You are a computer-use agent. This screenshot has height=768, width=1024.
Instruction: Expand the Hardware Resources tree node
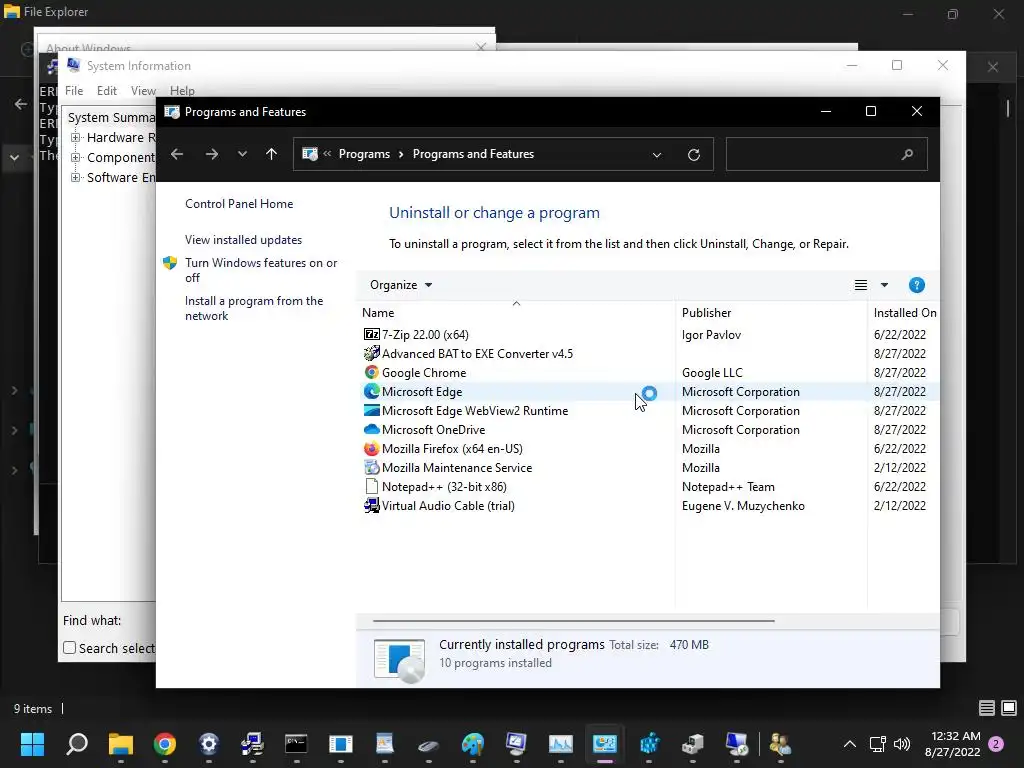(76, 138)
